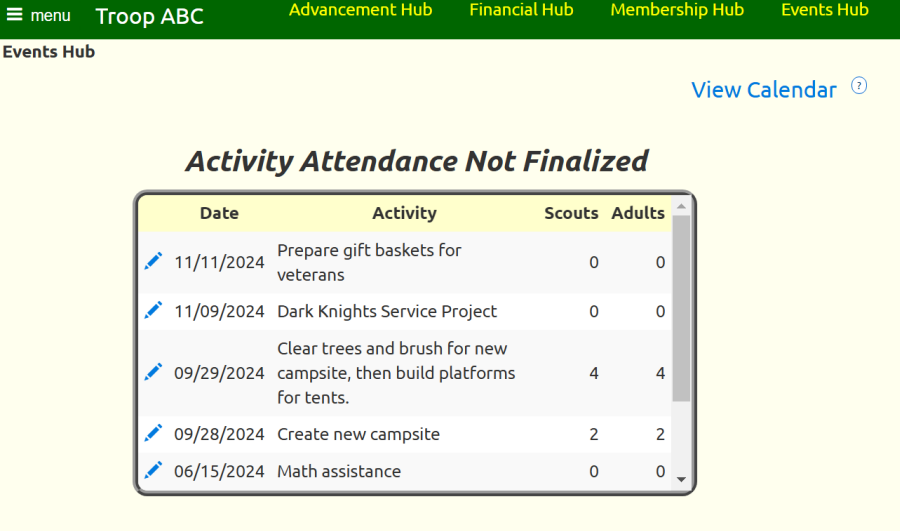The height and width of the screenshot is (531, 900).
Task: Open the Financial Hub menu
Action: (x=521, y=10)
